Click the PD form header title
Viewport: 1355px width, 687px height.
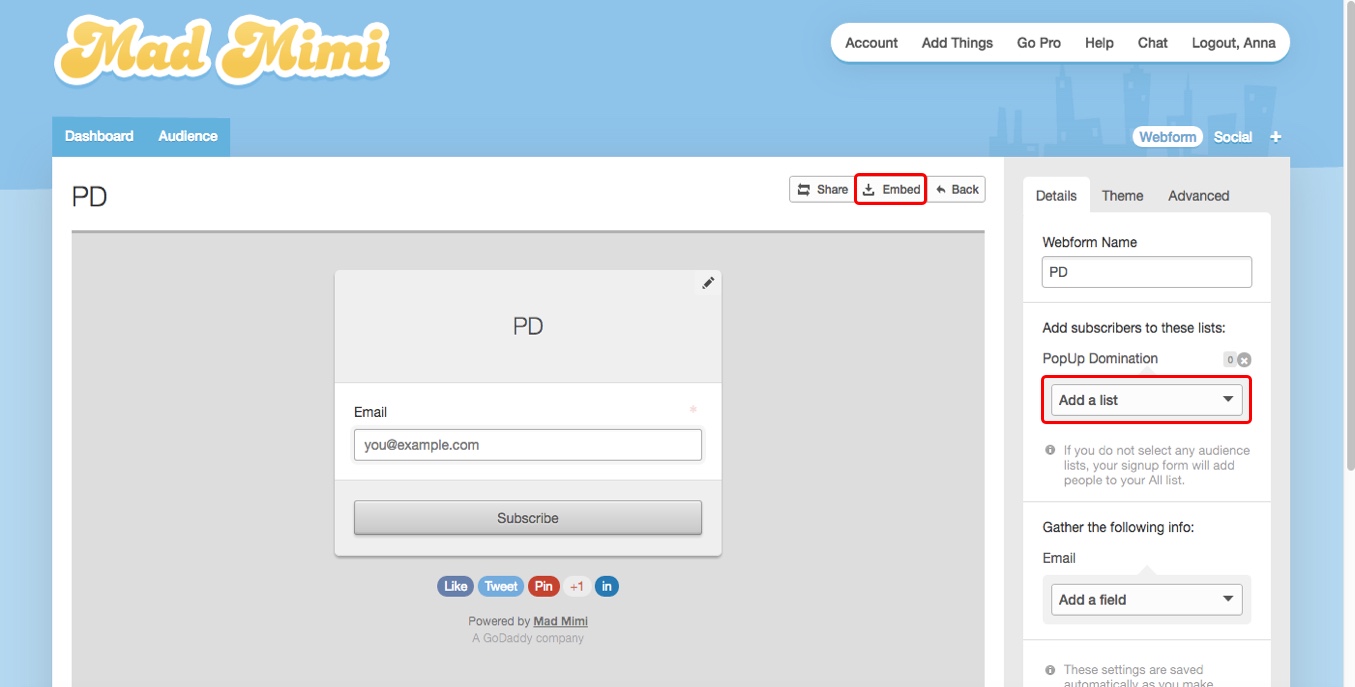pos(528,326)
